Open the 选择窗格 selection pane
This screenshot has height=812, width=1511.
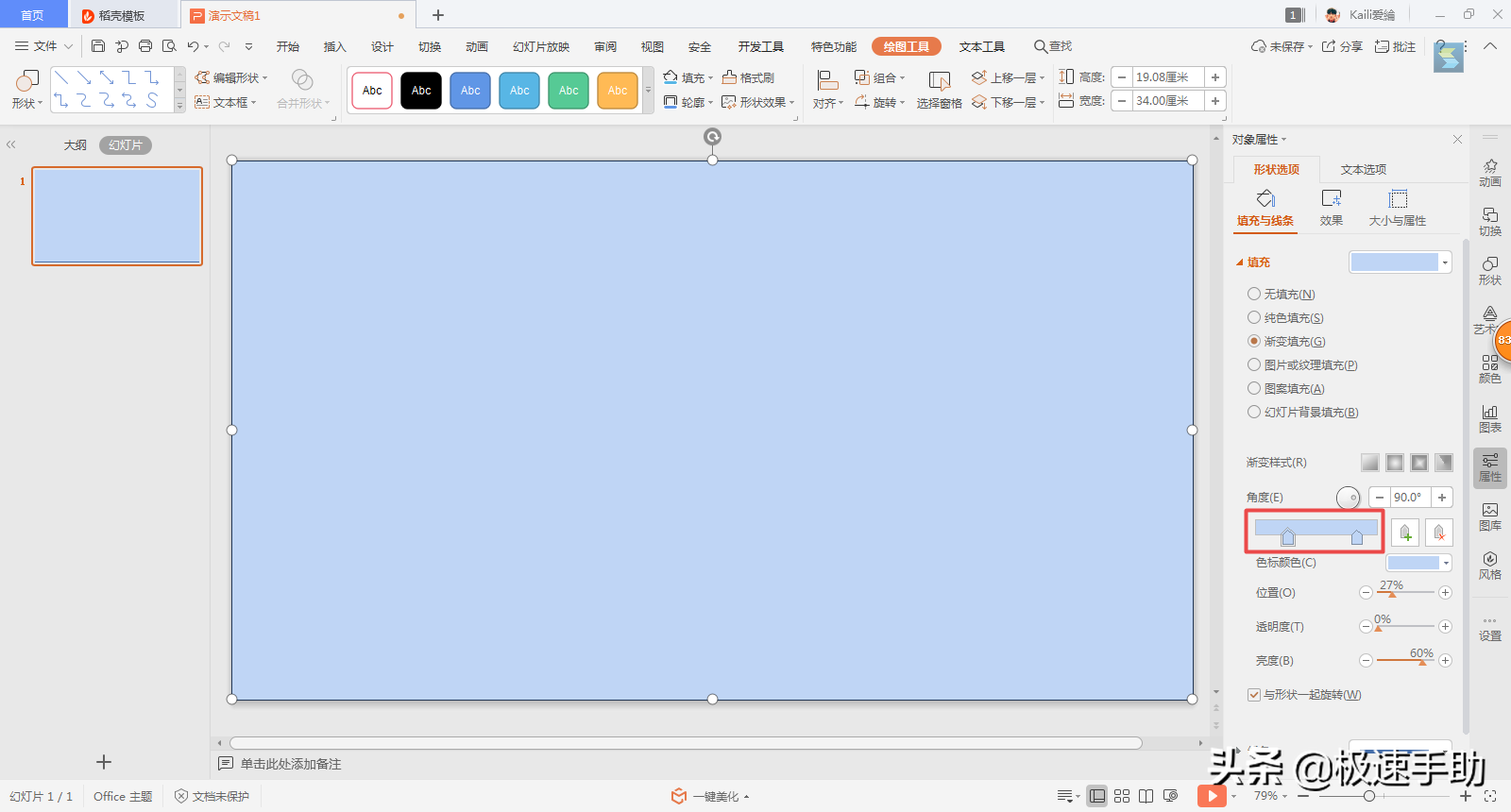point(939,90)
